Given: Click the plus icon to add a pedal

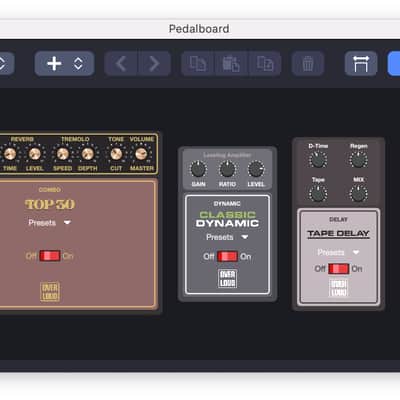Looking at the screenshot, I should (54, 63).
